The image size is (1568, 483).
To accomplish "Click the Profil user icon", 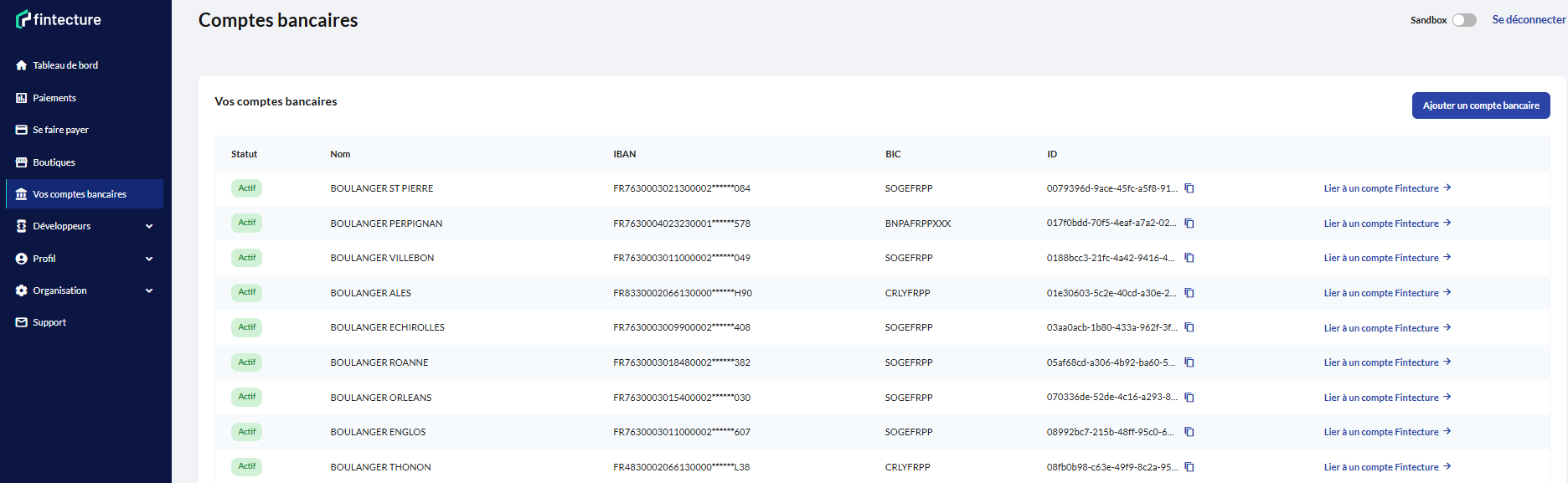I will (x=22, y=259).
